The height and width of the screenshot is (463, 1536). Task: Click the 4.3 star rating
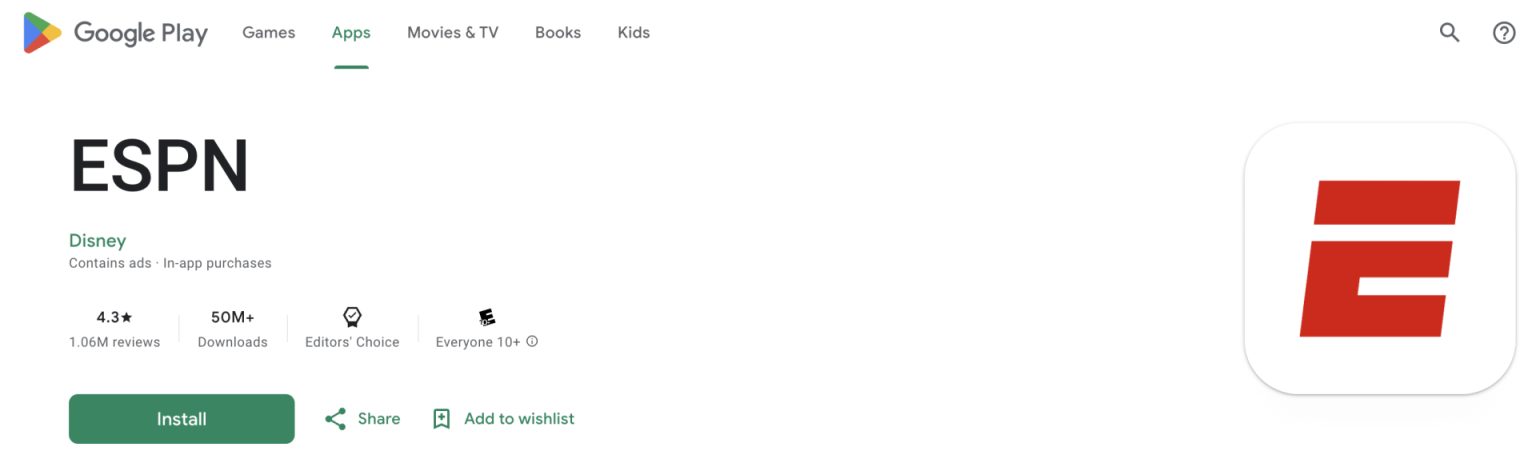[114, 317]
